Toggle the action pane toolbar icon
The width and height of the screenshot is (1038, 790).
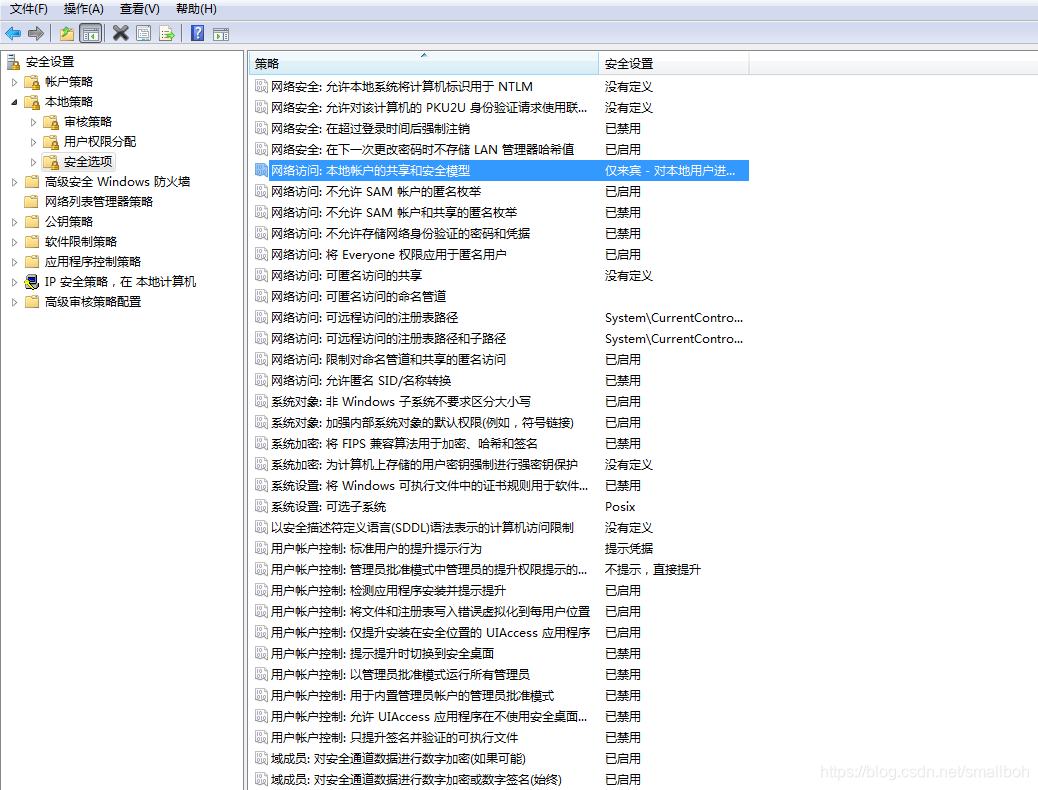pos(221,34)
